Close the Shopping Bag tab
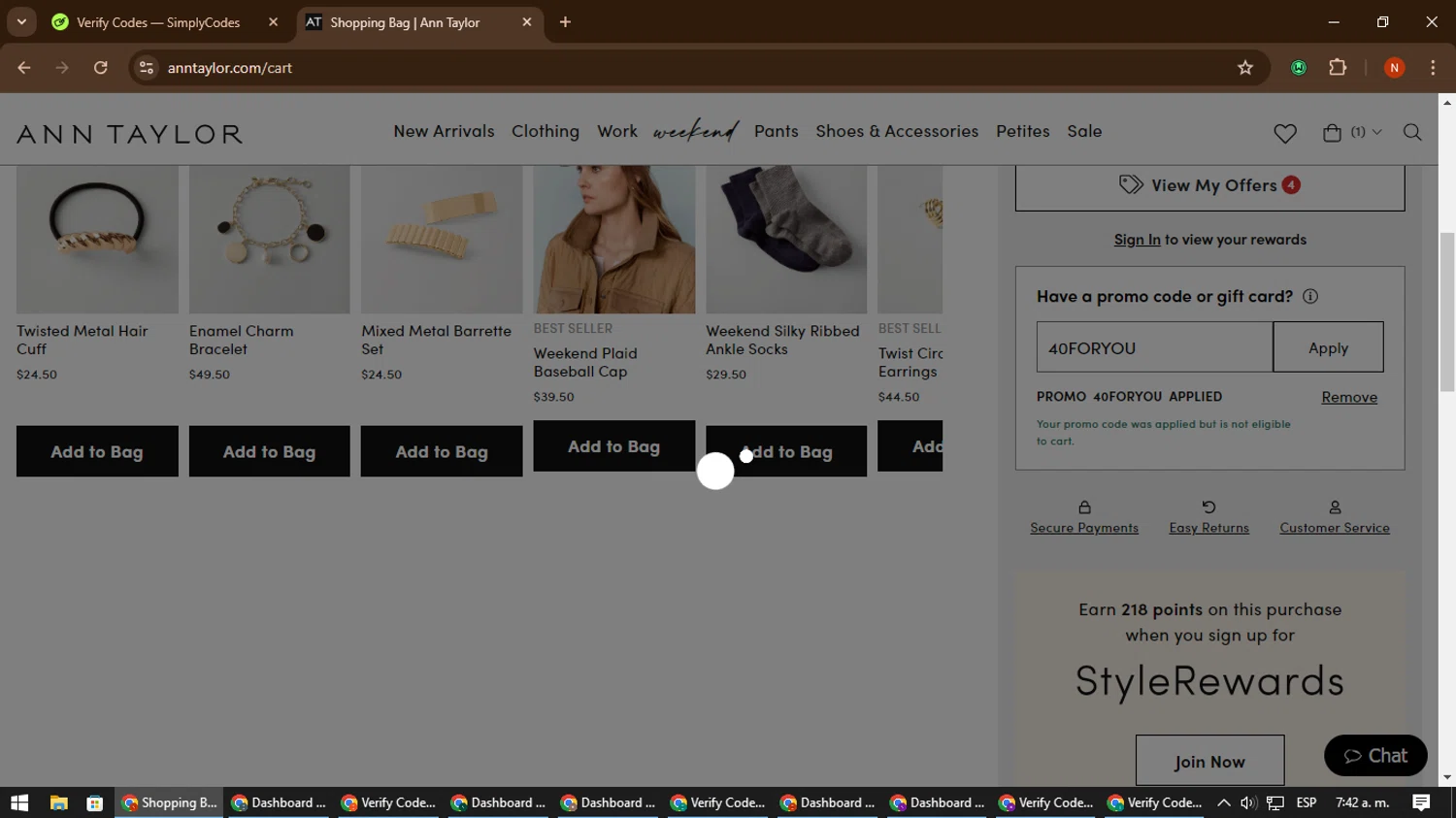The height and width of the screenshot is (818, 1456). (x=527, y=22)
